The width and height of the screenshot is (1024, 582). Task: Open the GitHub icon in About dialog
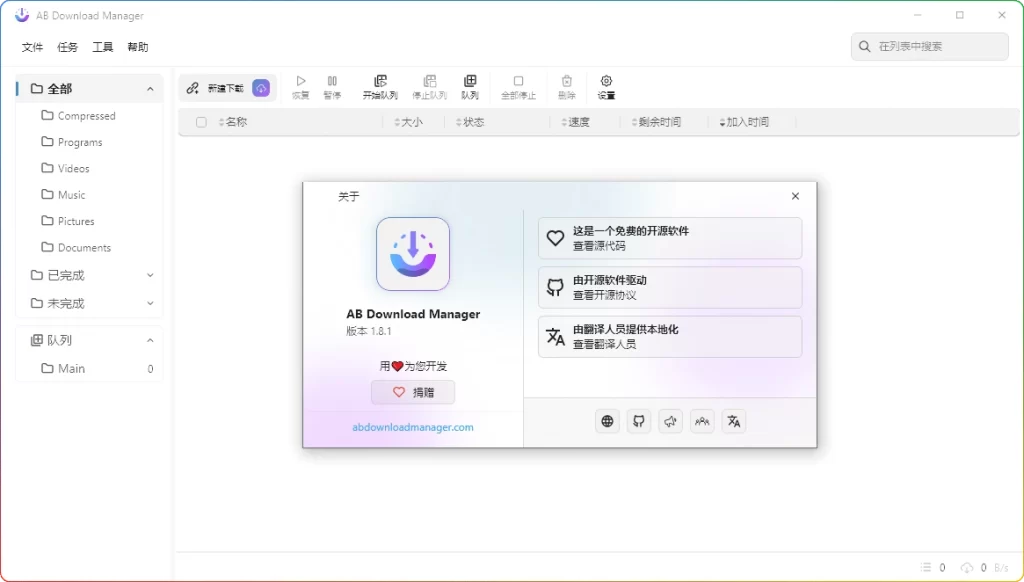[638, 421]
